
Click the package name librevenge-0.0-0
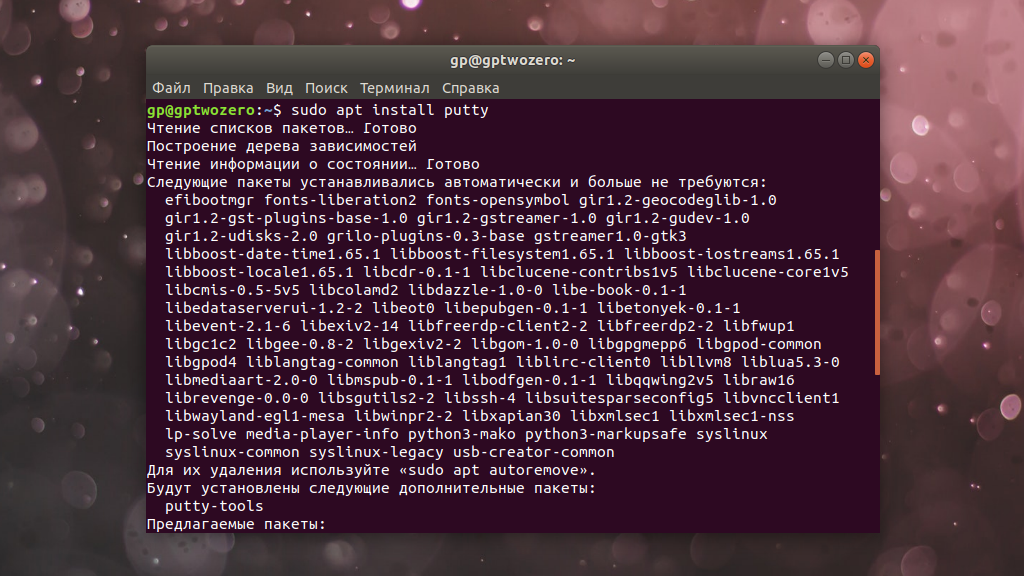click(x=236, y=398)
